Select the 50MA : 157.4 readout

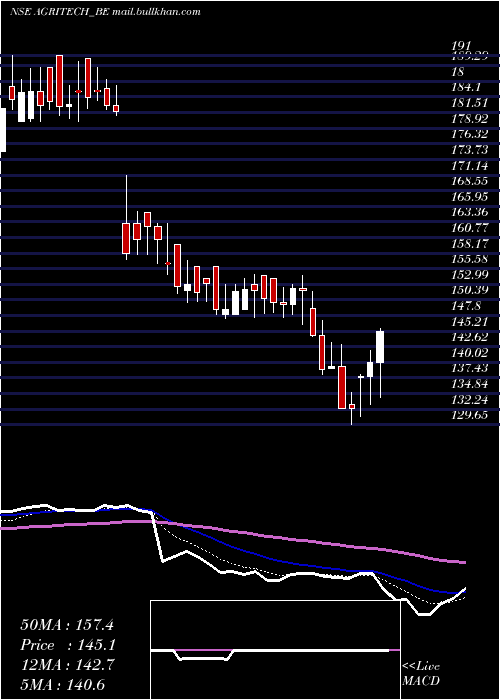coord(67,624)
